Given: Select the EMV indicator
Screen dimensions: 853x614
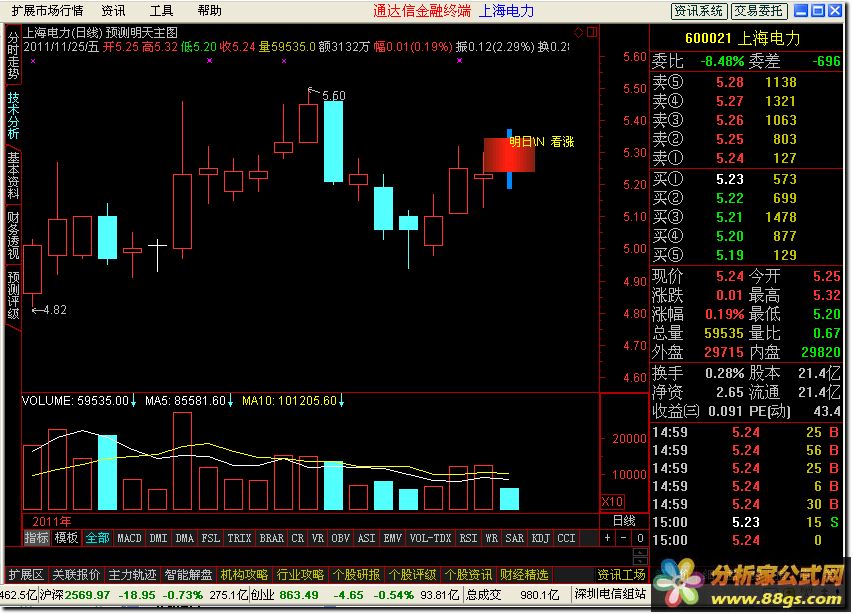Looking at the screenshot, I should coord(392,538).
